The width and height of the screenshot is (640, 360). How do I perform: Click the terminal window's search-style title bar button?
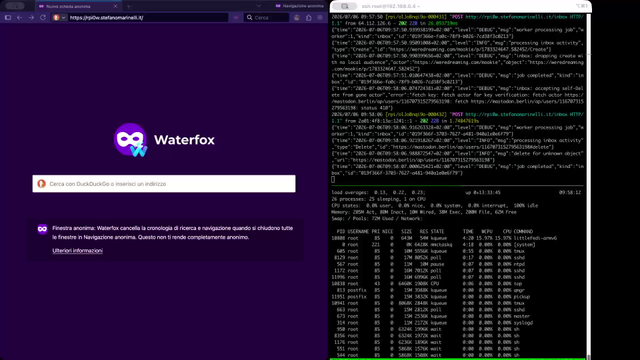pyautogui.click(x=345, y=6)
